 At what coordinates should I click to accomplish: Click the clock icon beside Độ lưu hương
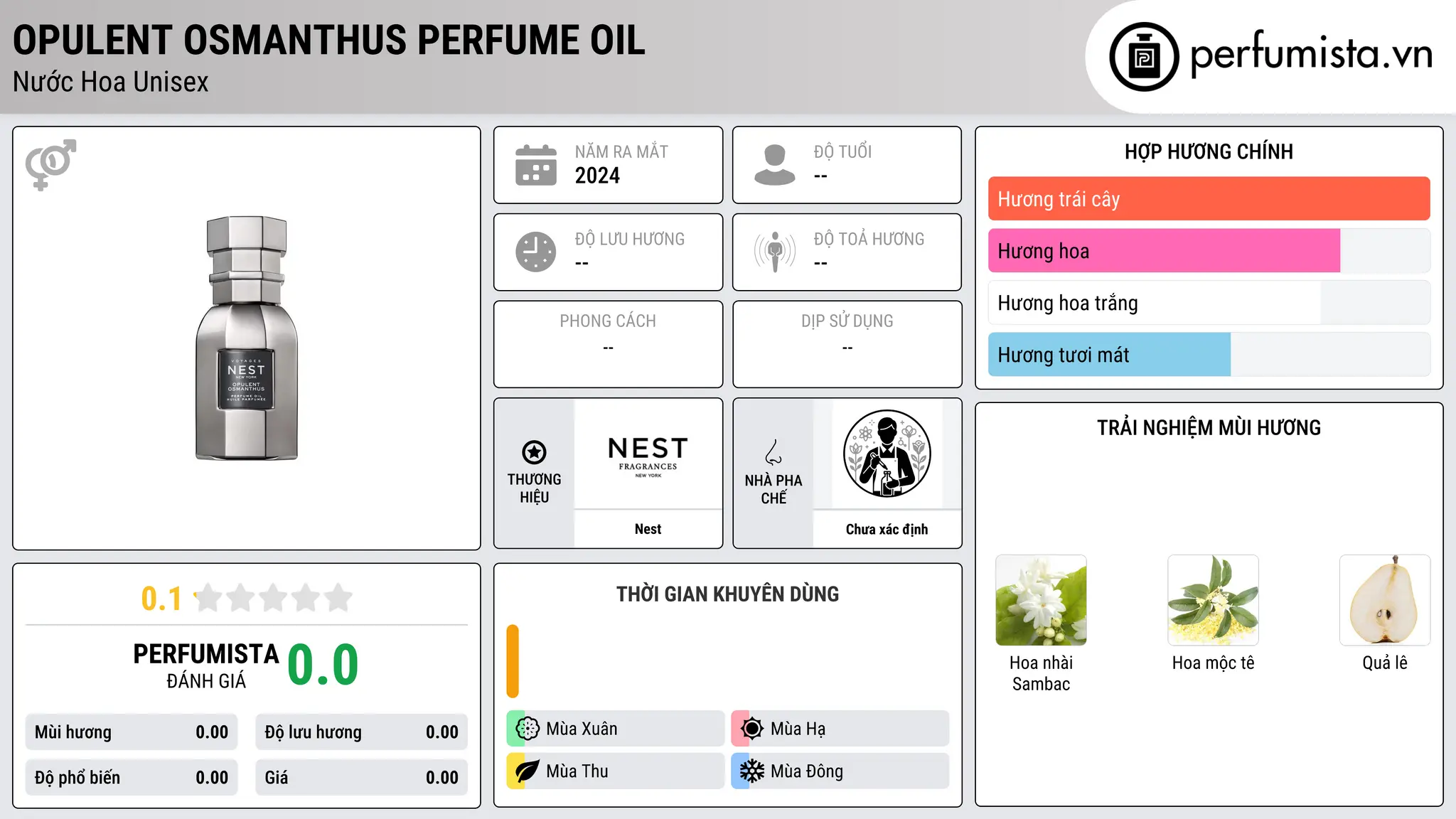pyautogui.click(x=536, y=252)
